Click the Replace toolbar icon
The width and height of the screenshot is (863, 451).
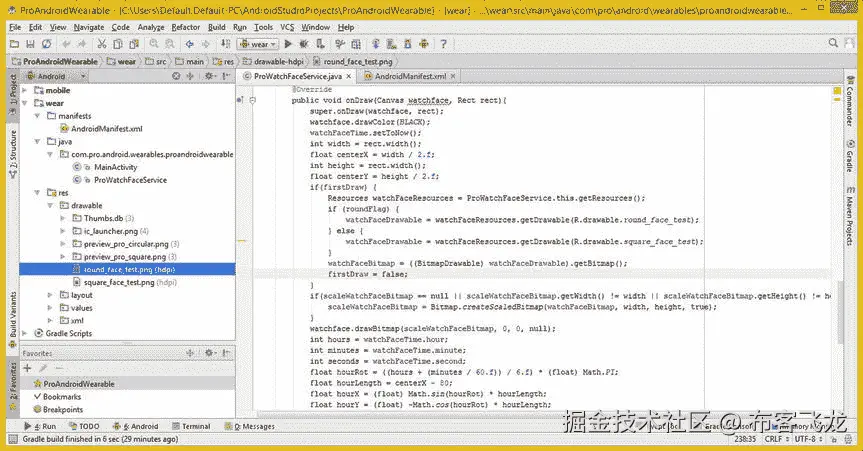click(170, 44)
